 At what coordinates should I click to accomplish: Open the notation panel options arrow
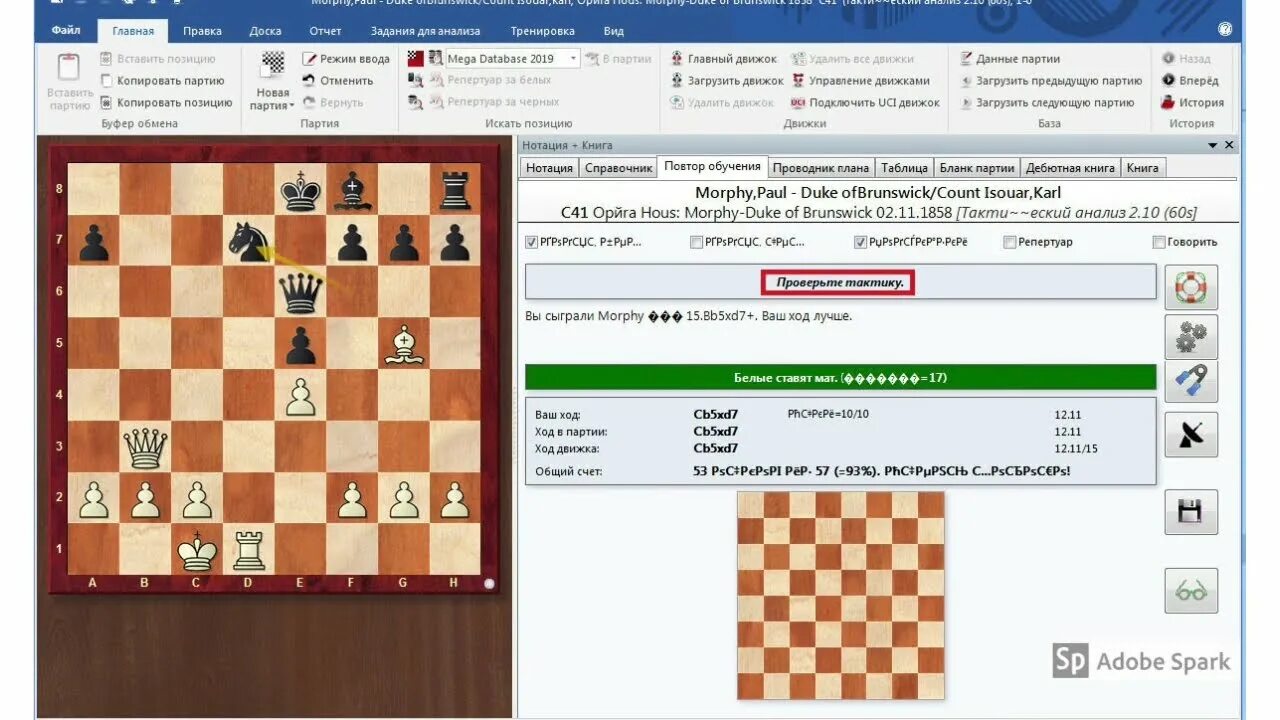(1213, 145)
